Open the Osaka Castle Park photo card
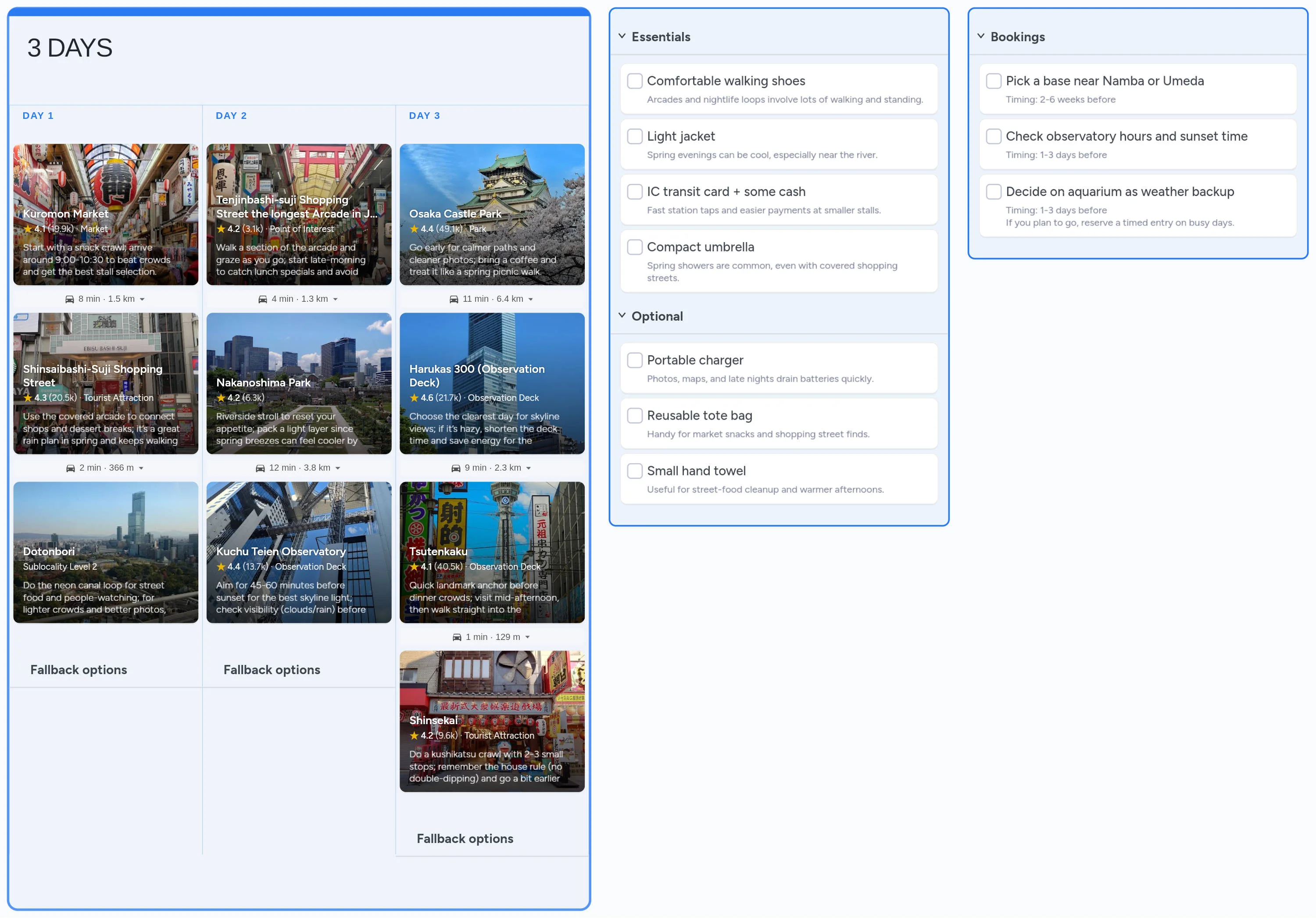 tap(492, 189)
